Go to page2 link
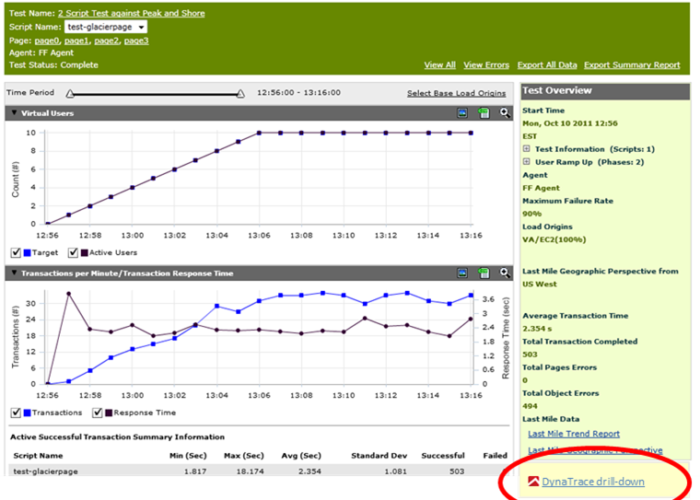The image size is (700, 500). point(107,41)
